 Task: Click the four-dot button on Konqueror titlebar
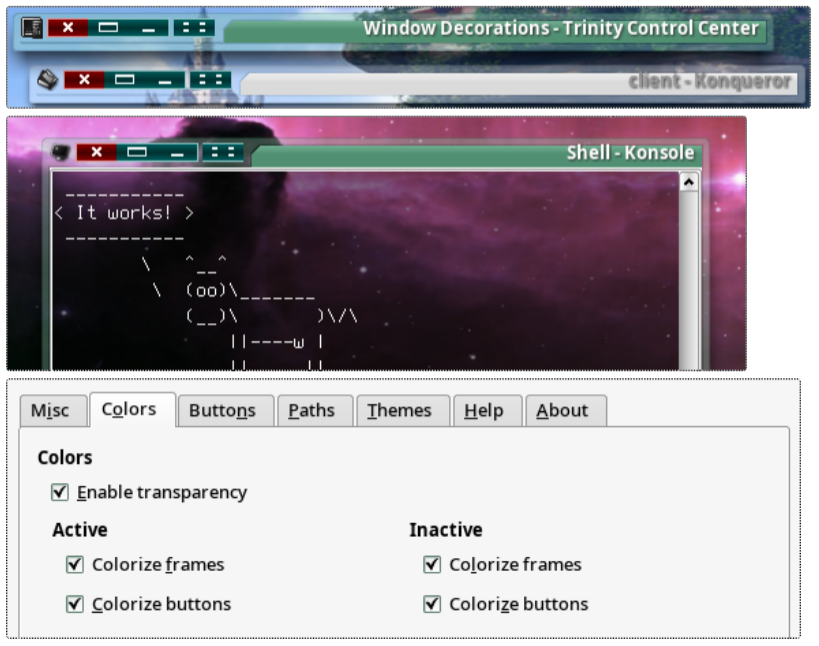tap(210, 79)
